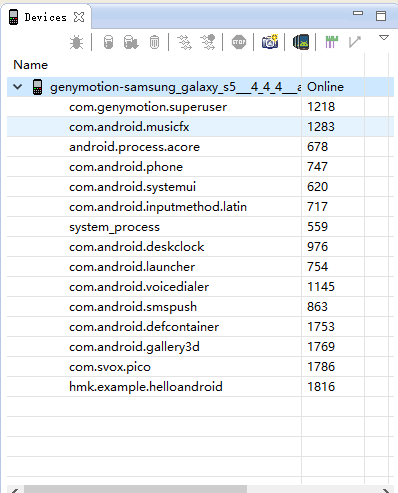Click PID value 747
This screenshot has width=398, height=493.
click(x=318, y=167)
